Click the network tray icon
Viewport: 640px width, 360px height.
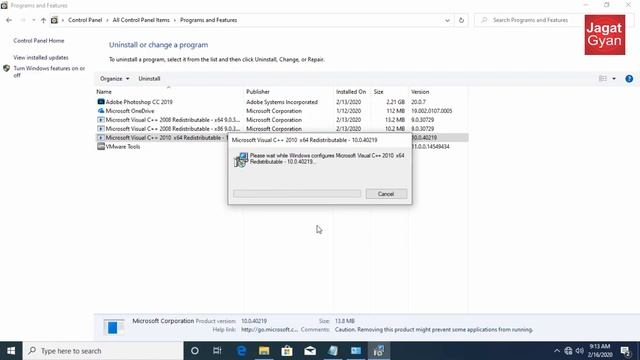(568, 351)
